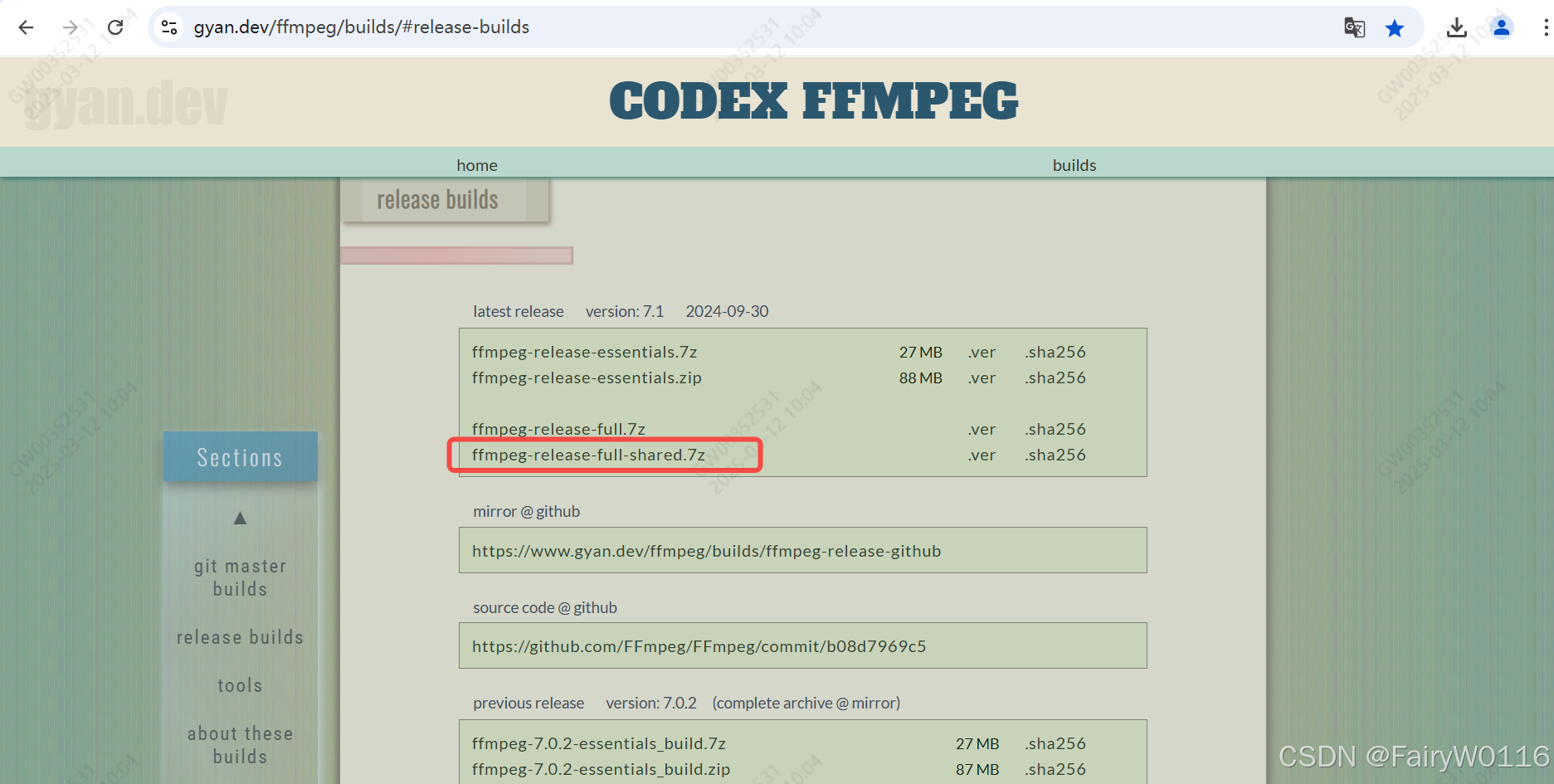Click 'version: 7.1' latest release text
This screenshot has height=784, width=1554.
pos(625,312)
